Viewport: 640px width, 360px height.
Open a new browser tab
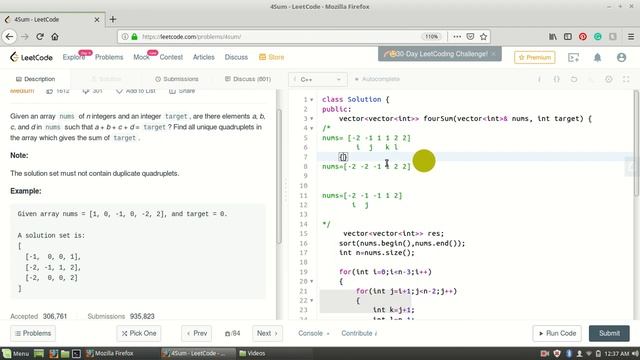pos(113,19)
